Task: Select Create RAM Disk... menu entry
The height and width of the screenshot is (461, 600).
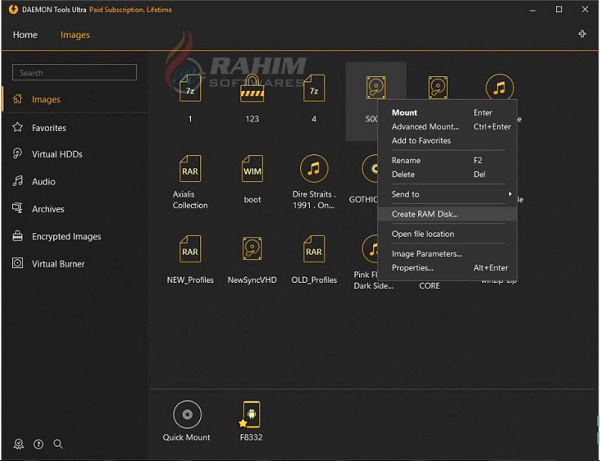Action: click(447, 214)
